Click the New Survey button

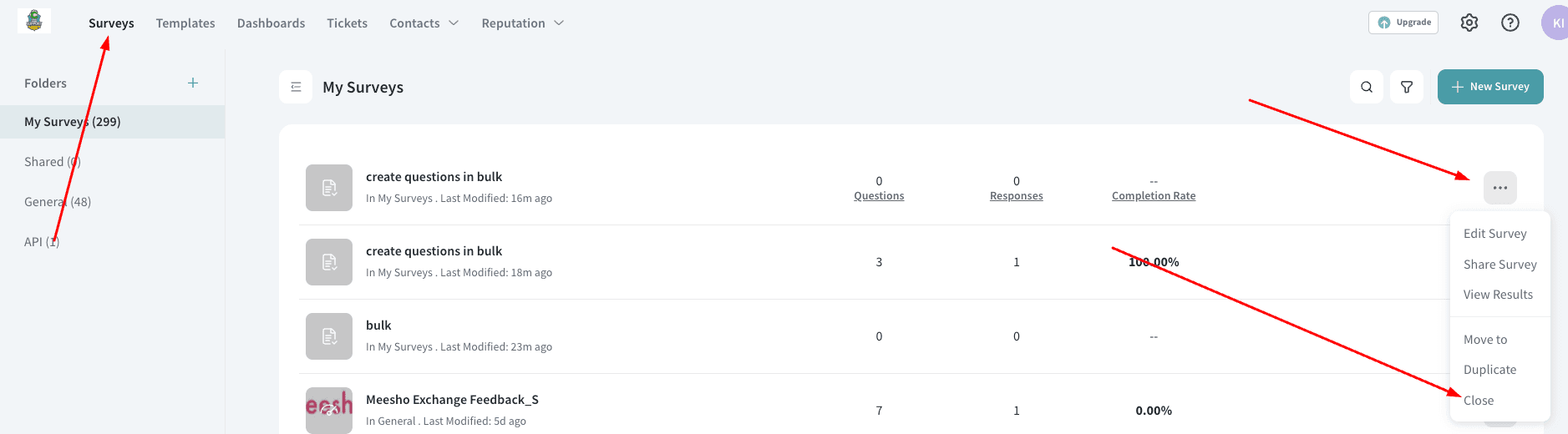pos(1490,87)
